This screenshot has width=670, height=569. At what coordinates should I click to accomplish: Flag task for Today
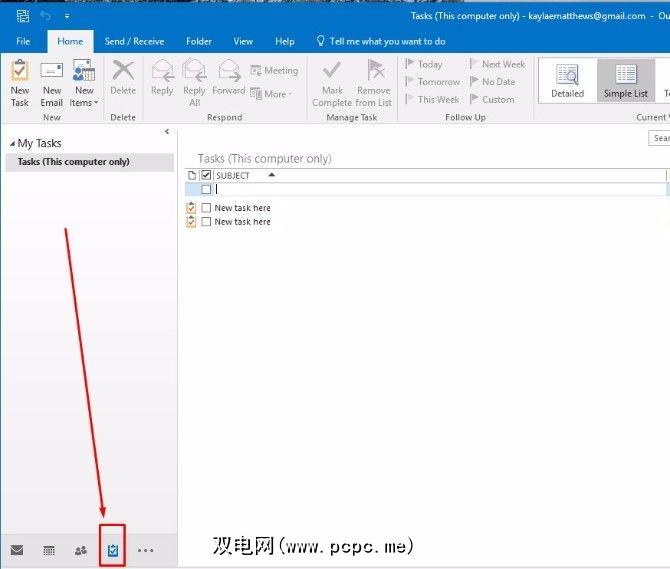424,64
